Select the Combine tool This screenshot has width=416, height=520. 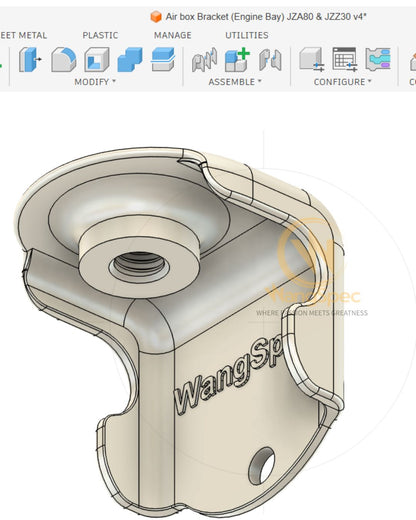tap(130, 60)
